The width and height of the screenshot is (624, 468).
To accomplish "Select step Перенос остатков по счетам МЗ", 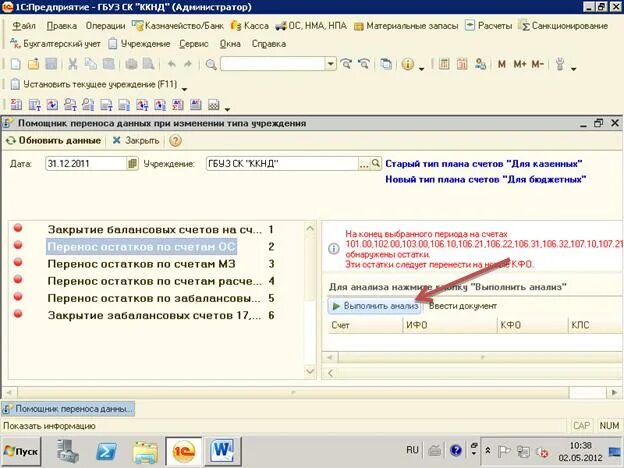I will (x=141, y=264).
